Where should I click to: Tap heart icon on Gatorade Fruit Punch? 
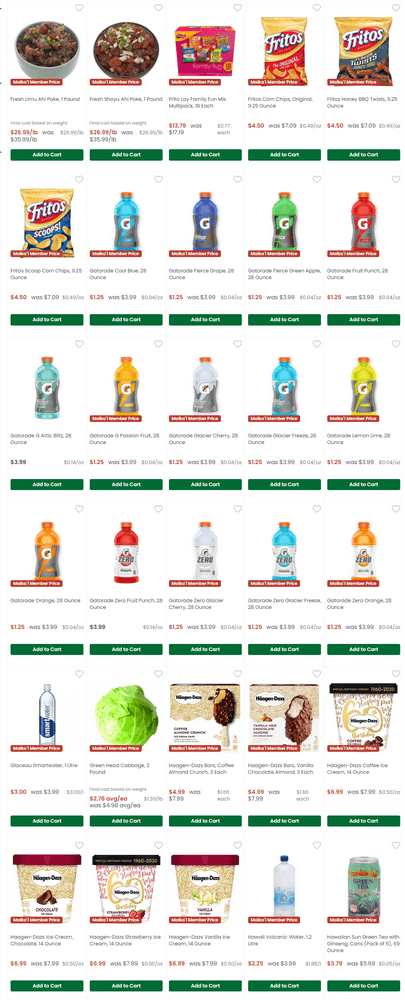(395, 180)
